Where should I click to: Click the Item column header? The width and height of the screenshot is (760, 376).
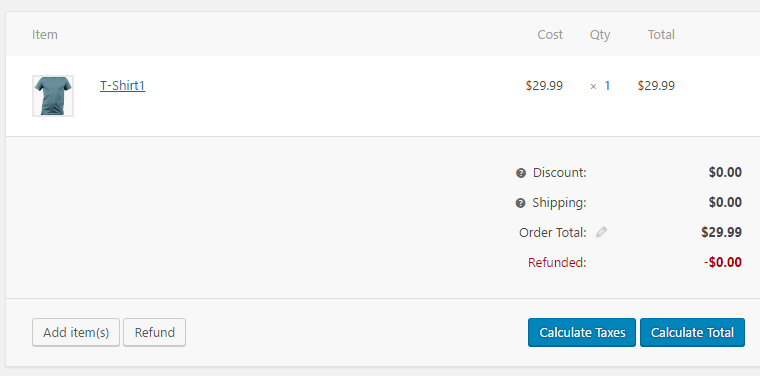click(45, 35)
